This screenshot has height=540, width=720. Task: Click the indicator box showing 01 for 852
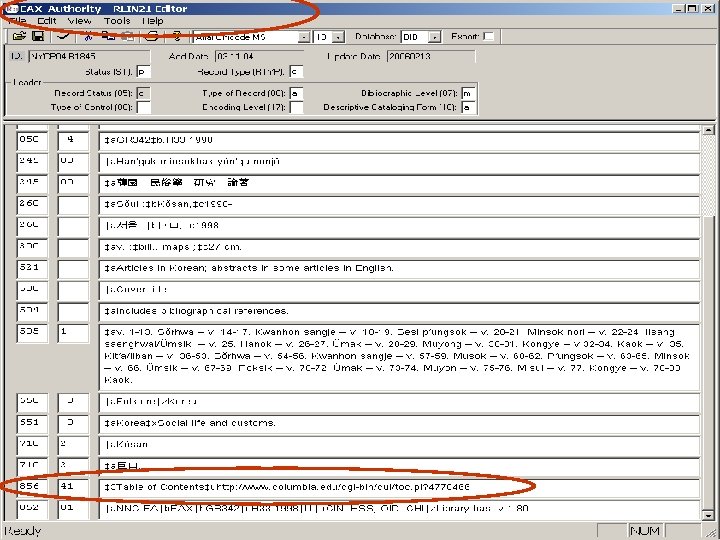tap(73, 509)
